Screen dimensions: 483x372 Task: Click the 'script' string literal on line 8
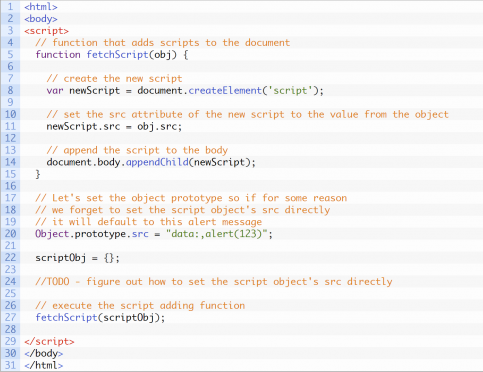[x=290, y=90]
